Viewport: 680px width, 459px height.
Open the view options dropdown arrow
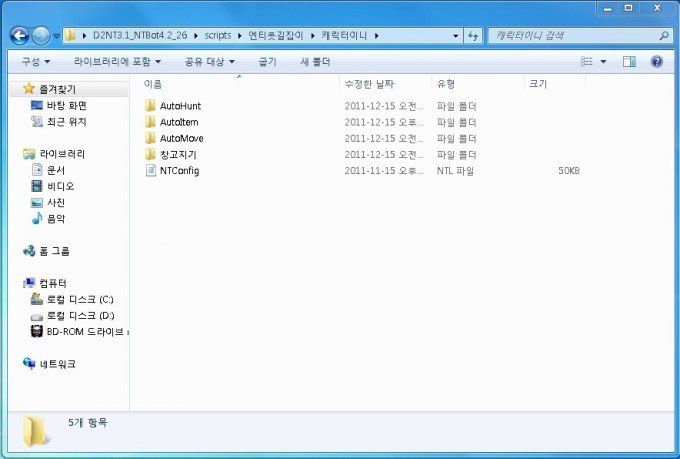pos(603,61)
